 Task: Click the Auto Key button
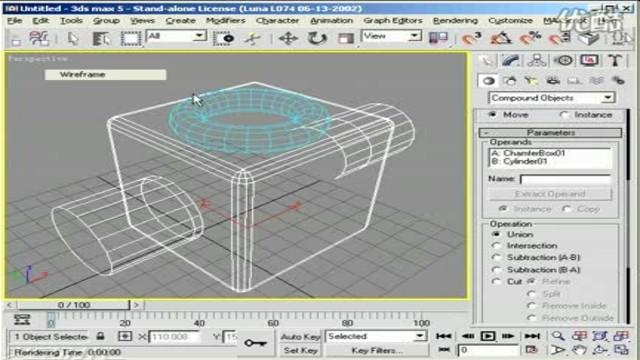tap(300, 337)
